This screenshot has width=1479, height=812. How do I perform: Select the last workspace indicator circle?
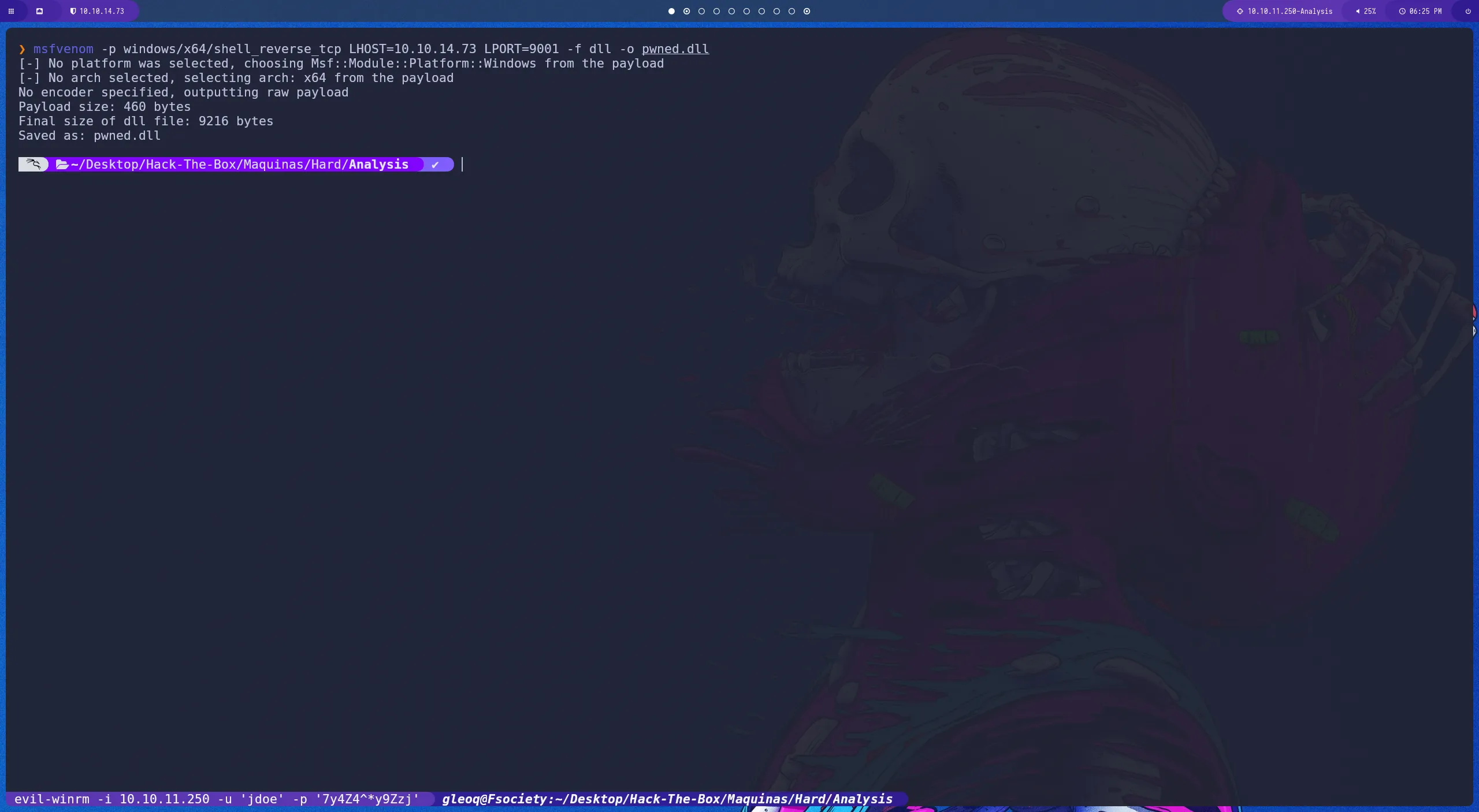[x=806, y=11]
